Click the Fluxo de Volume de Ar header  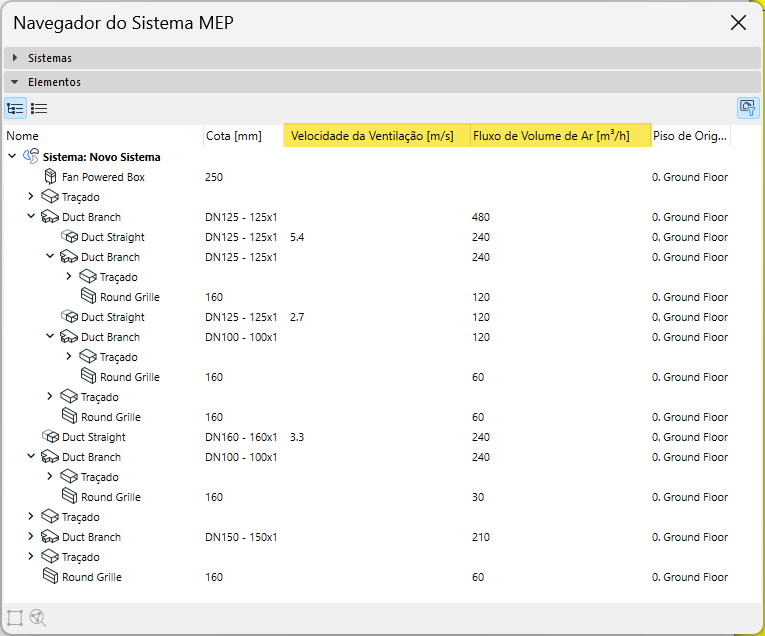pos(551,136)
